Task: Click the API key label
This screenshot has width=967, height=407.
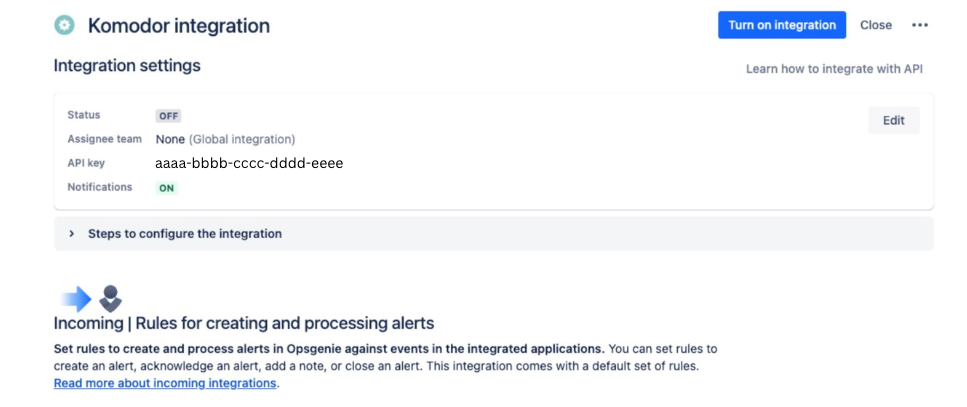Action: coord(86,163)
